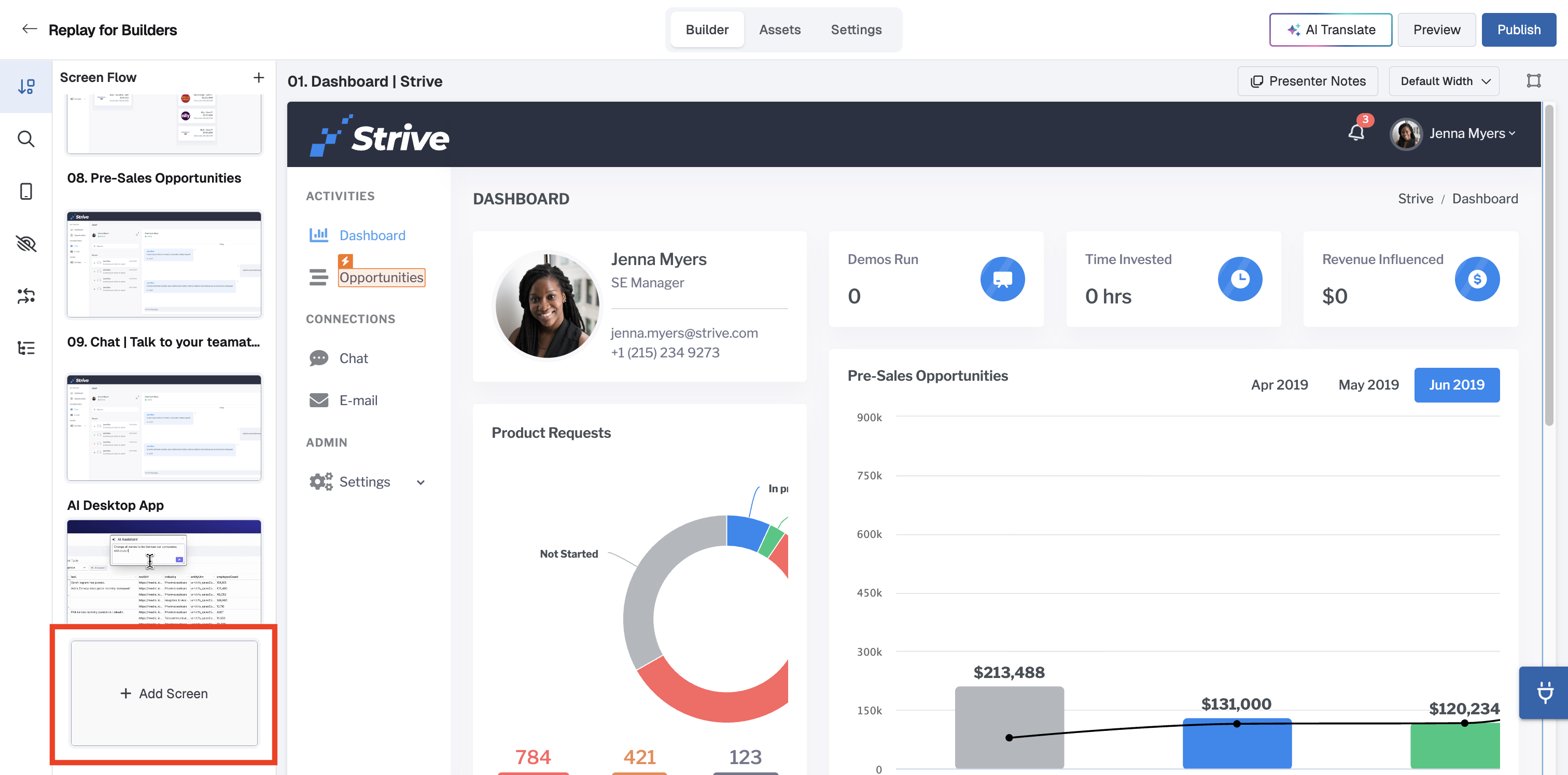Viewport: 1568px width, 775px height.
Task: Expand the Settings chevron in sidebar
Action: (x=421, y=482)
